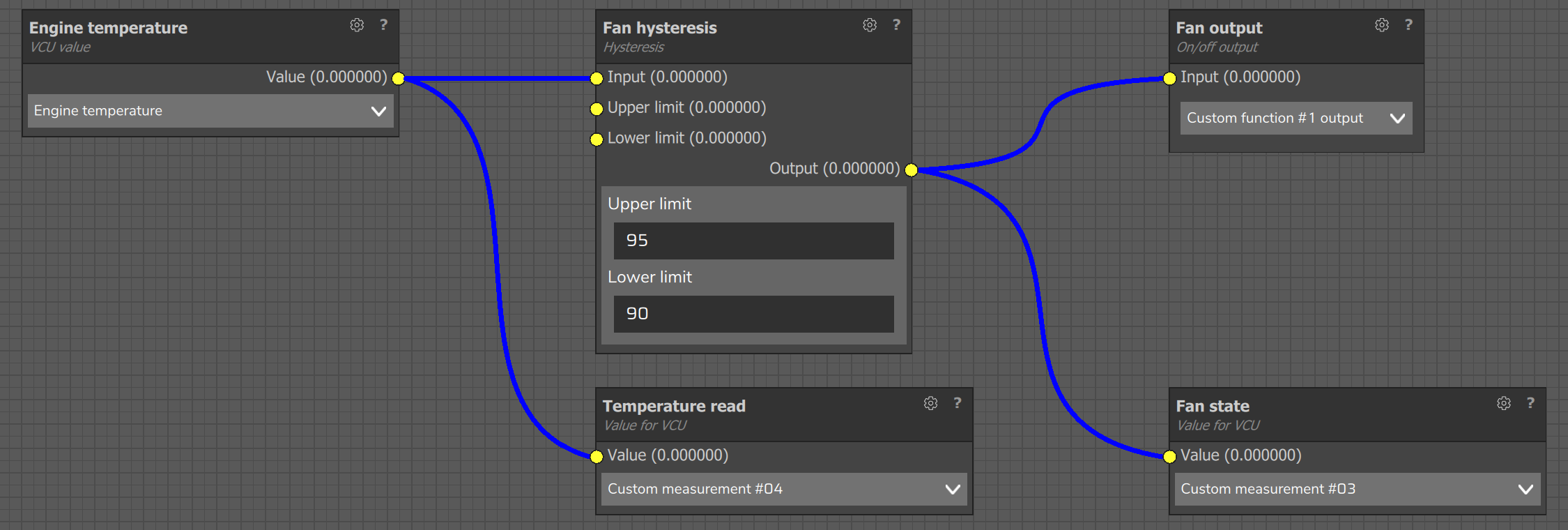Open settings gear on Fan hysteresis node
This screenshot has width=1568, height=530.
(870, 25)
